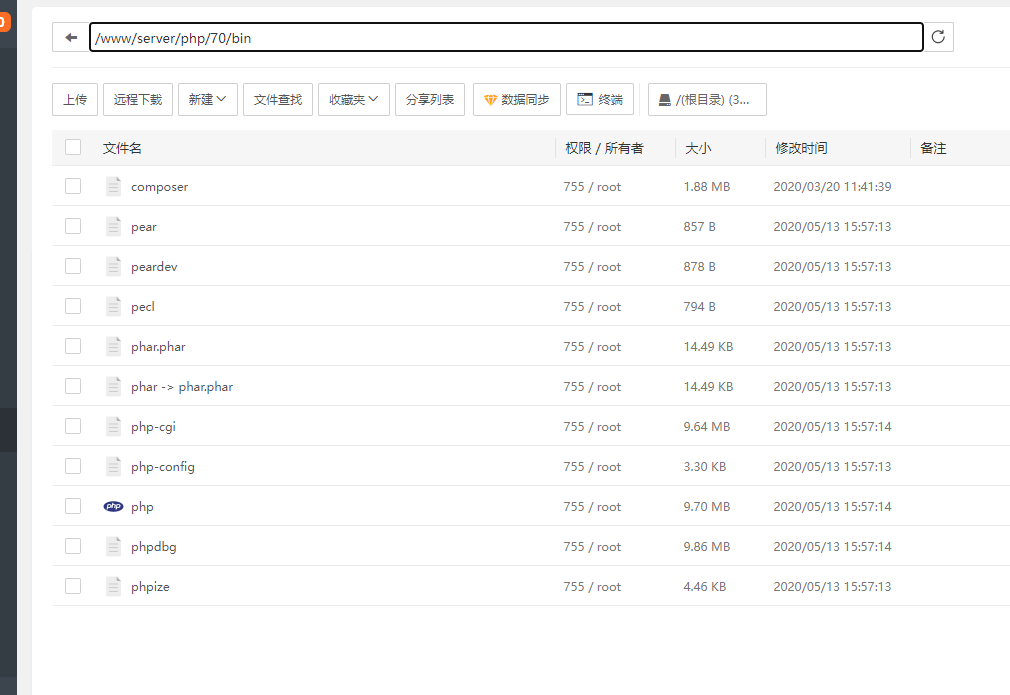Open the pear file name
Viewport: 1010px width, 695px height.
coord(144,227)
